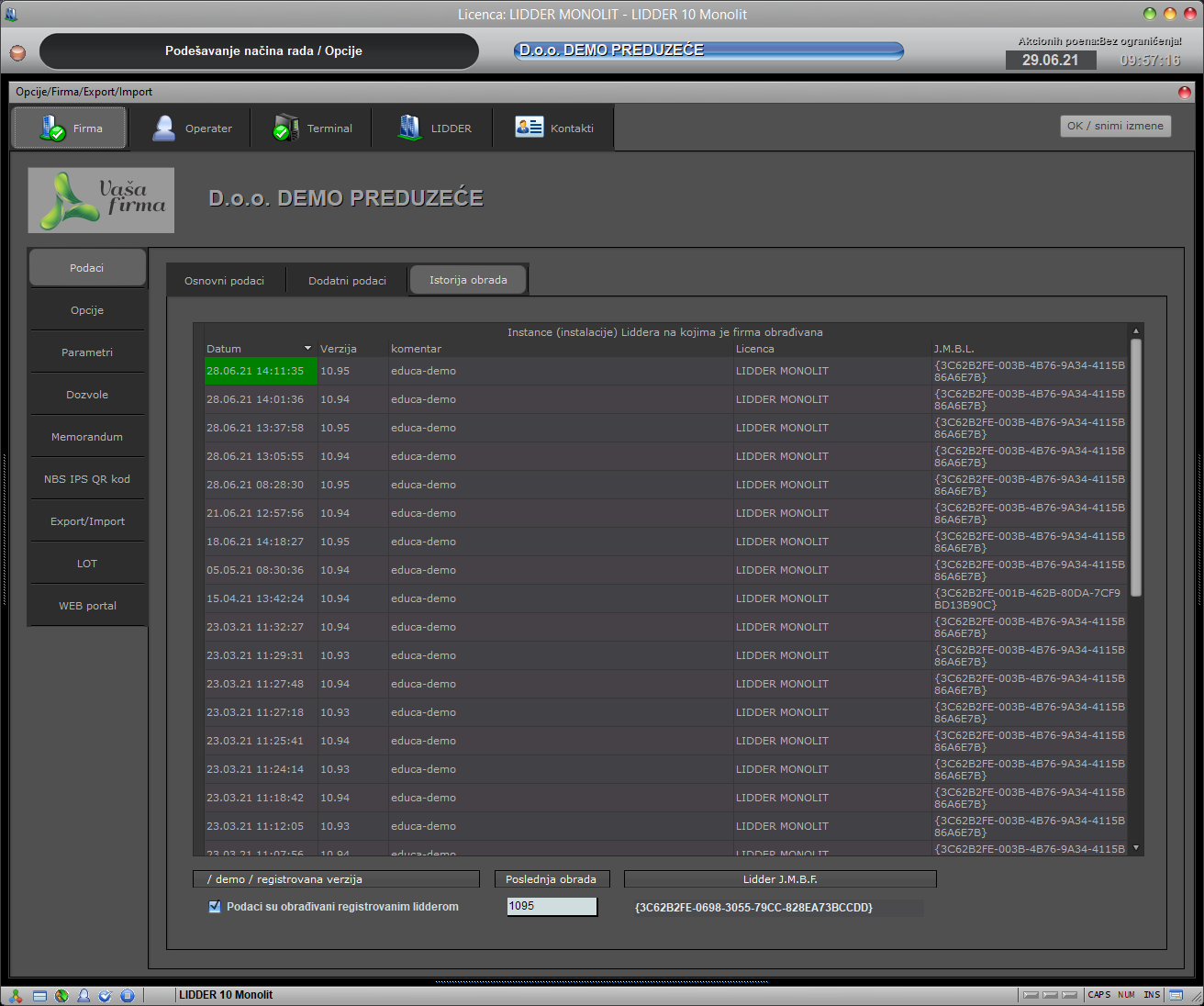Select the row dated 28.06.21 13:05:55

pos(666,456)
